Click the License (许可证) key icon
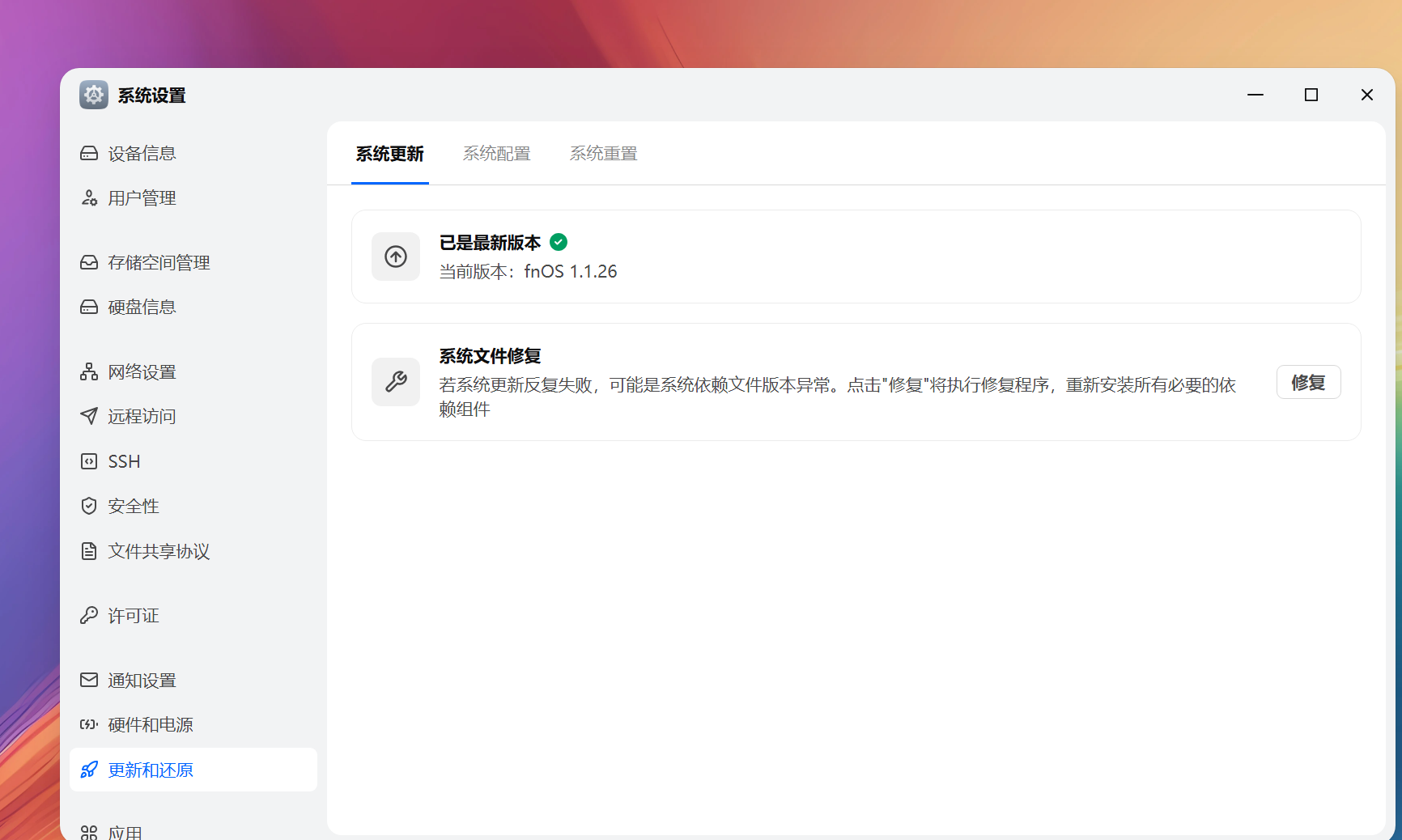Screen dimensions: 1402x840 click(89, 616)
